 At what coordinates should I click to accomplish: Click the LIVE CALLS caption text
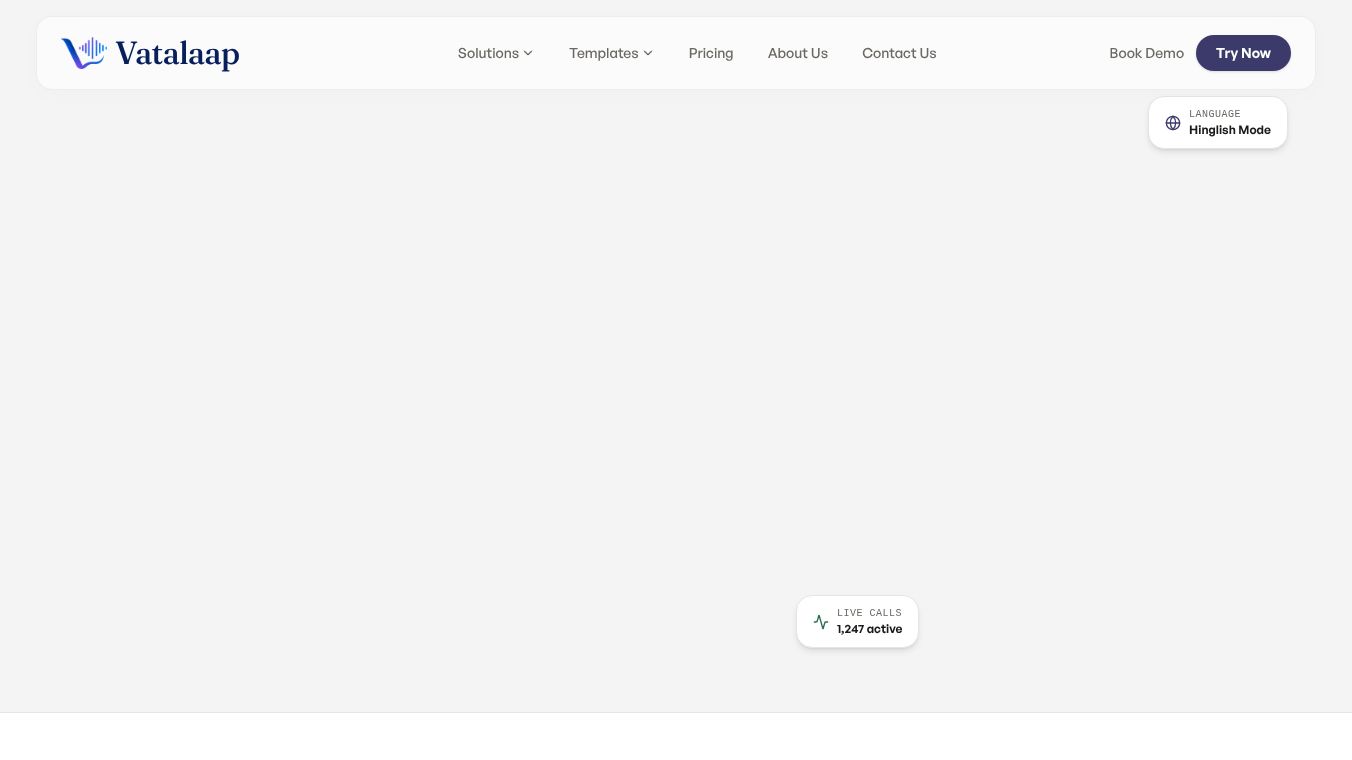pyautogui.click(x=869, y=613)
